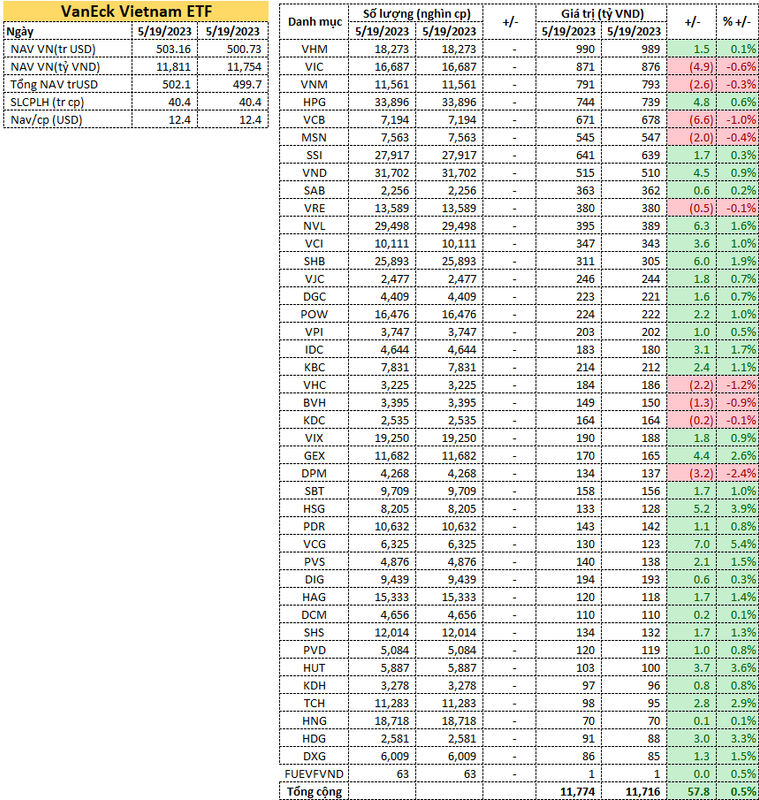Click the KDH ticker cell
This screenshot has width=759, height=800.
pos(314,686)
